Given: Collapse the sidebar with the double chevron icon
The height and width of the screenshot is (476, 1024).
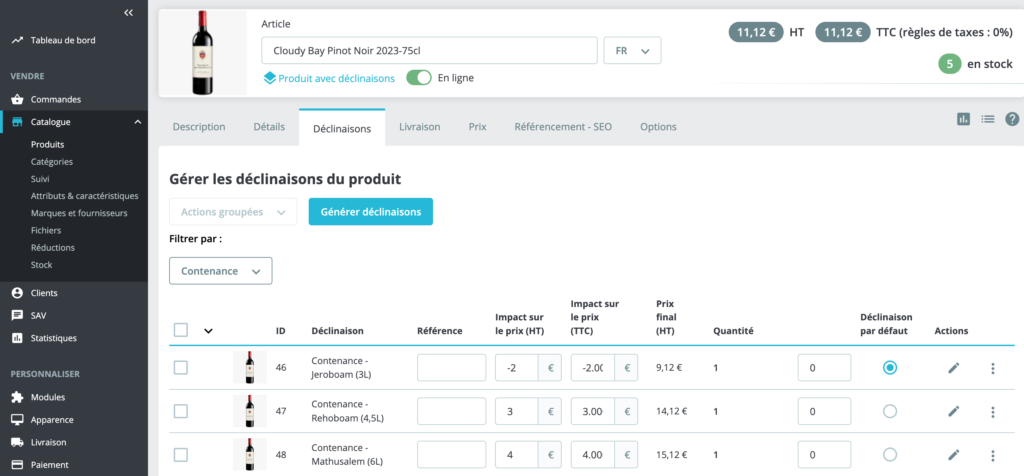Looking at the screenshot, I should click(128, 13).
